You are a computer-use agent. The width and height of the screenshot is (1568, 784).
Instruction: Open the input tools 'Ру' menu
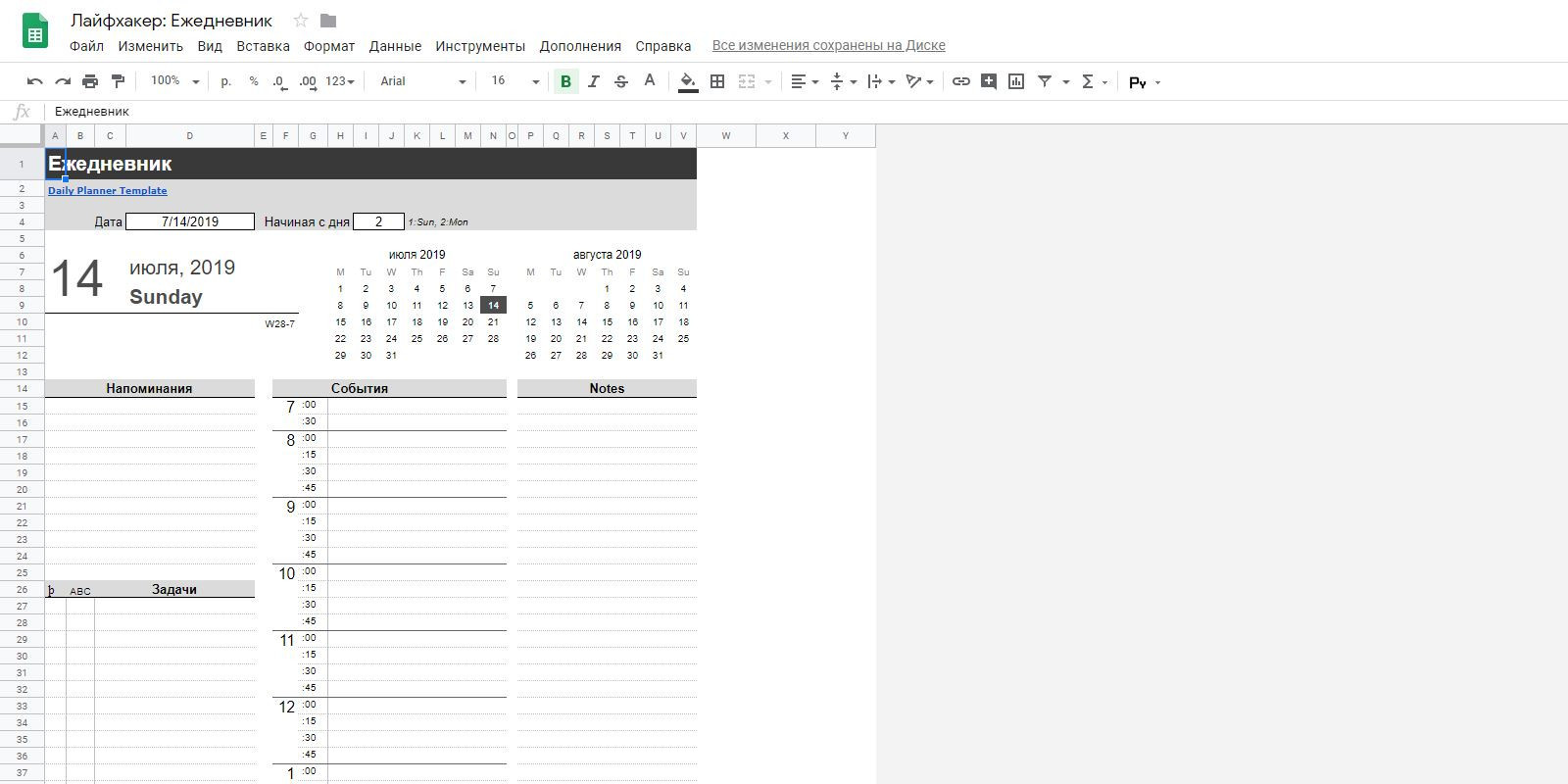(x=1145, y=82)
